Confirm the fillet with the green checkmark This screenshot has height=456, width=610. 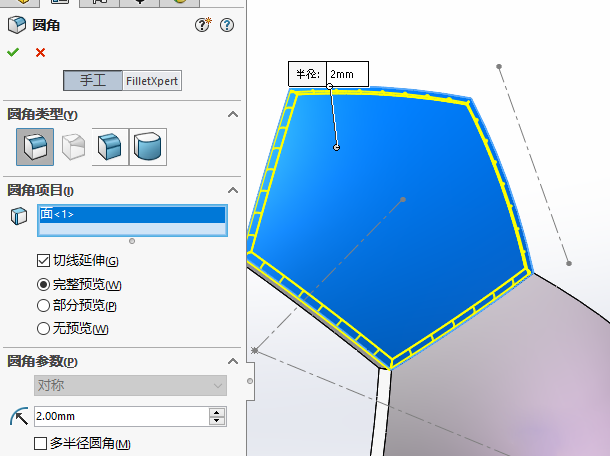click(x=13, y=52)
